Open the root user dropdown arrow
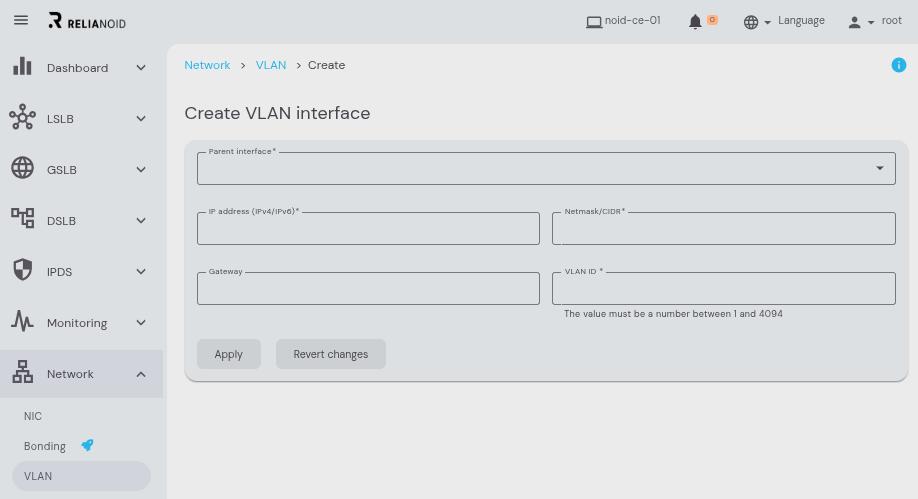Viewport: 918px width, 499px height. (x=871, y=22)
